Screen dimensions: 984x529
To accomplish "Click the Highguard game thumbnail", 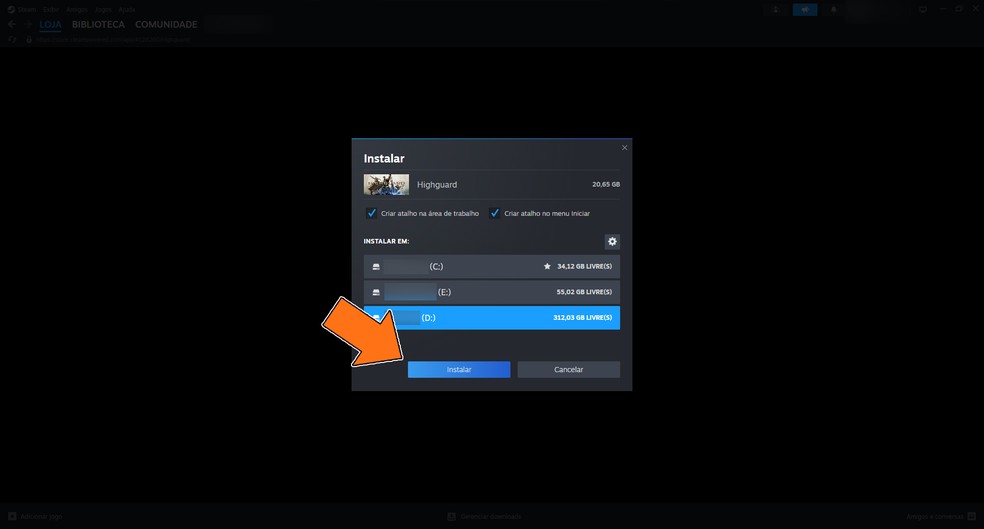I will (386, 184).
